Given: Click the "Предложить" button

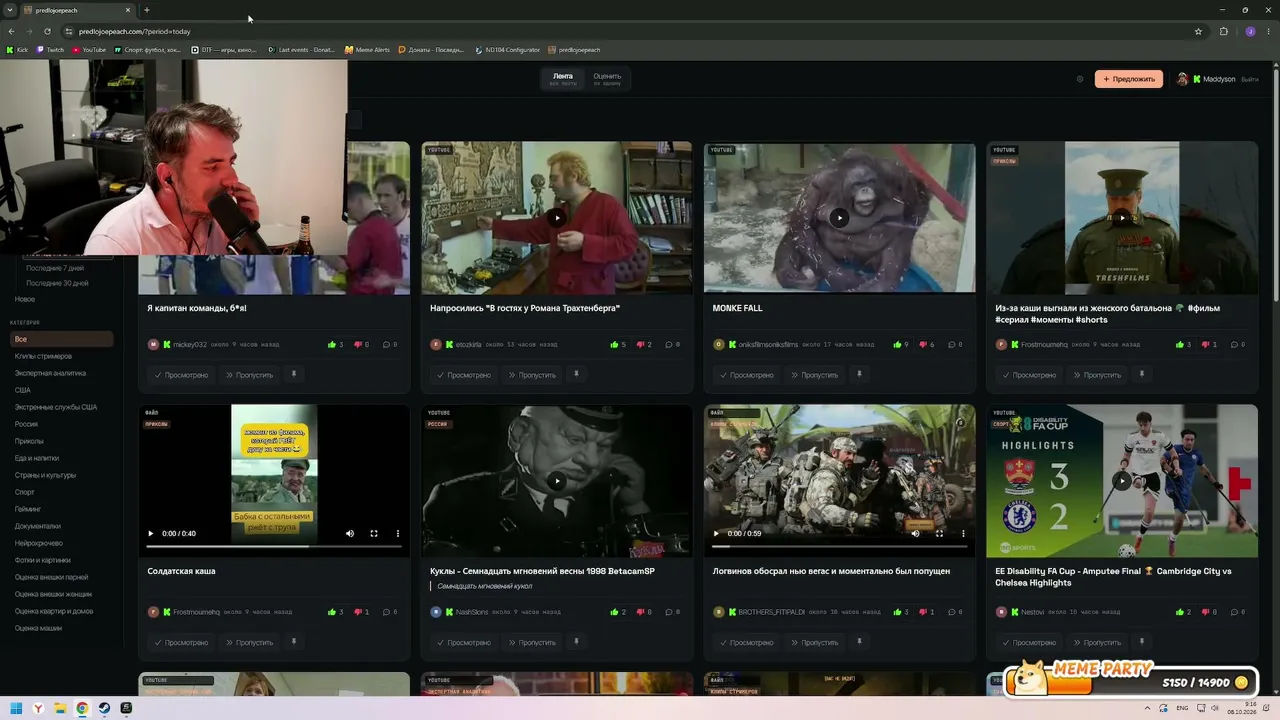Looking at the screenshot, I should coord(1129,79).
